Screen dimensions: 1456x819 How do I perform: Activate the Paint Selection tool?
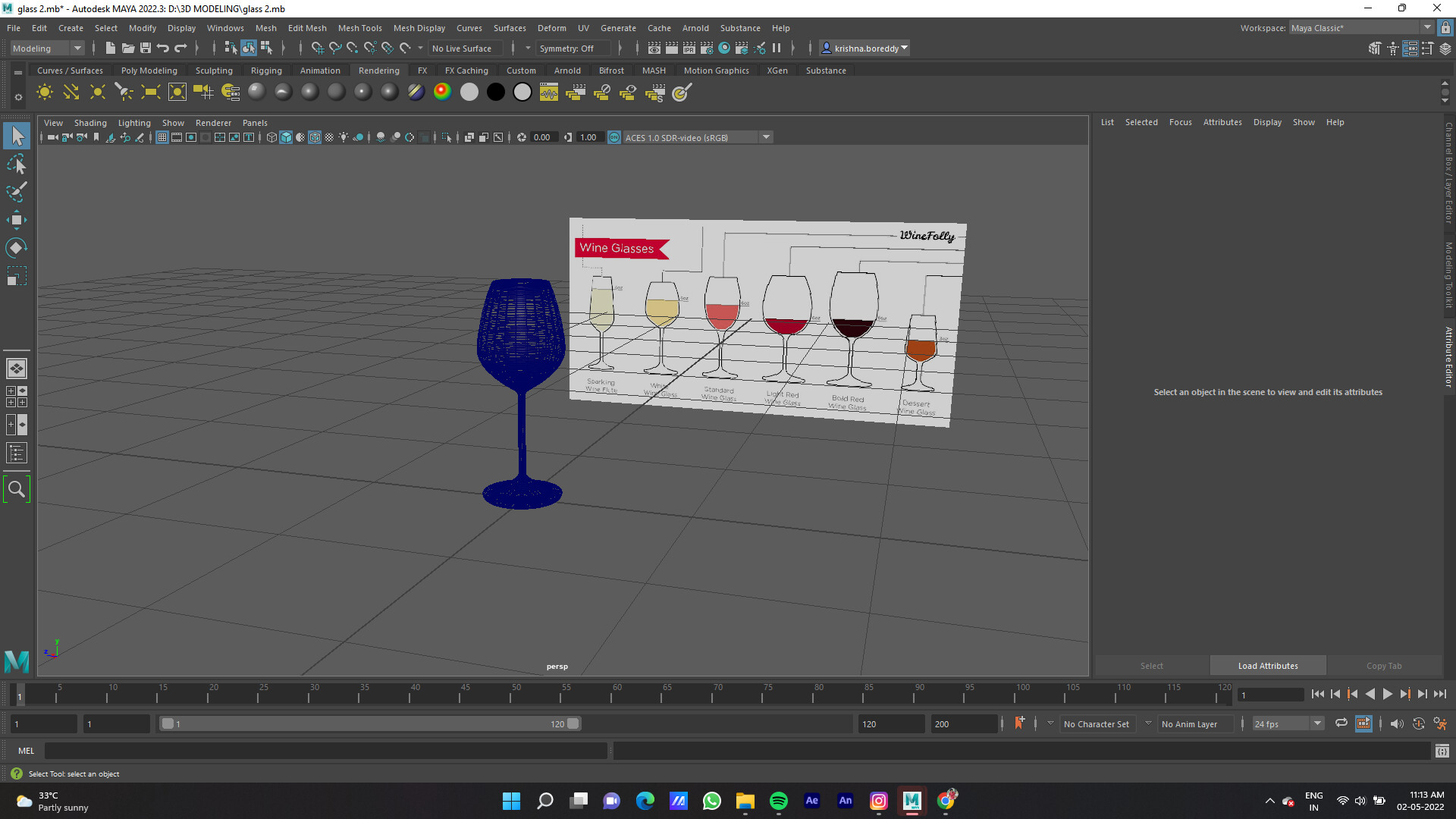click(x=17, y=192)
